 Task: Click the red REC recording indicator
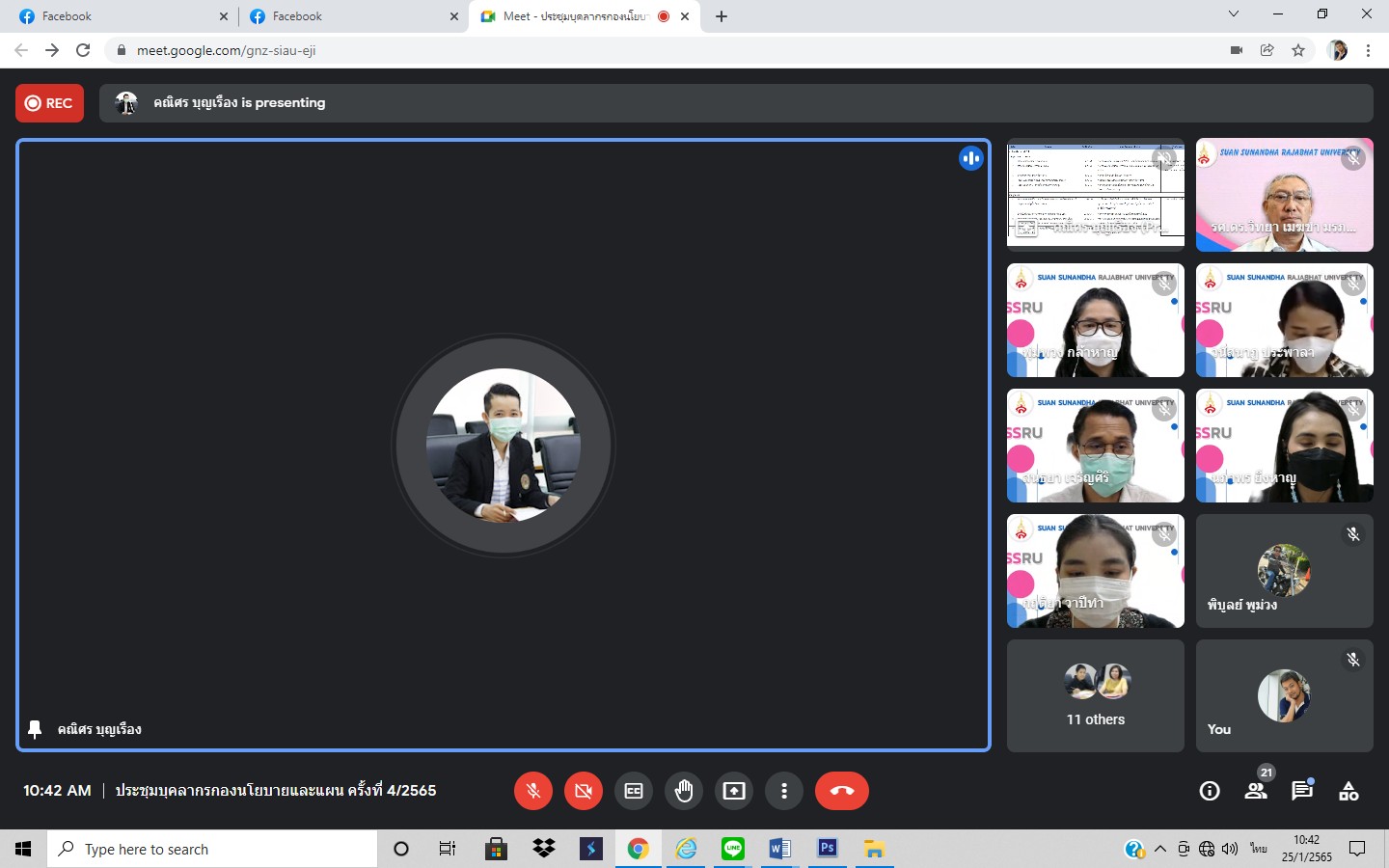pyautogui.click(x=49, y=103)
